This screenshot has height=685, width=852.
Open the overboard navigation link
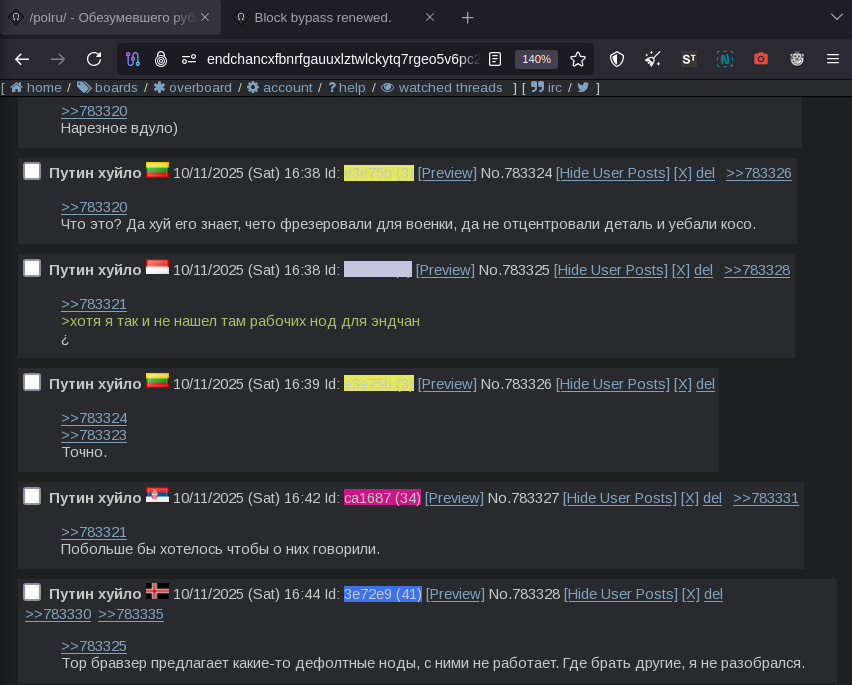click(199, 88)
